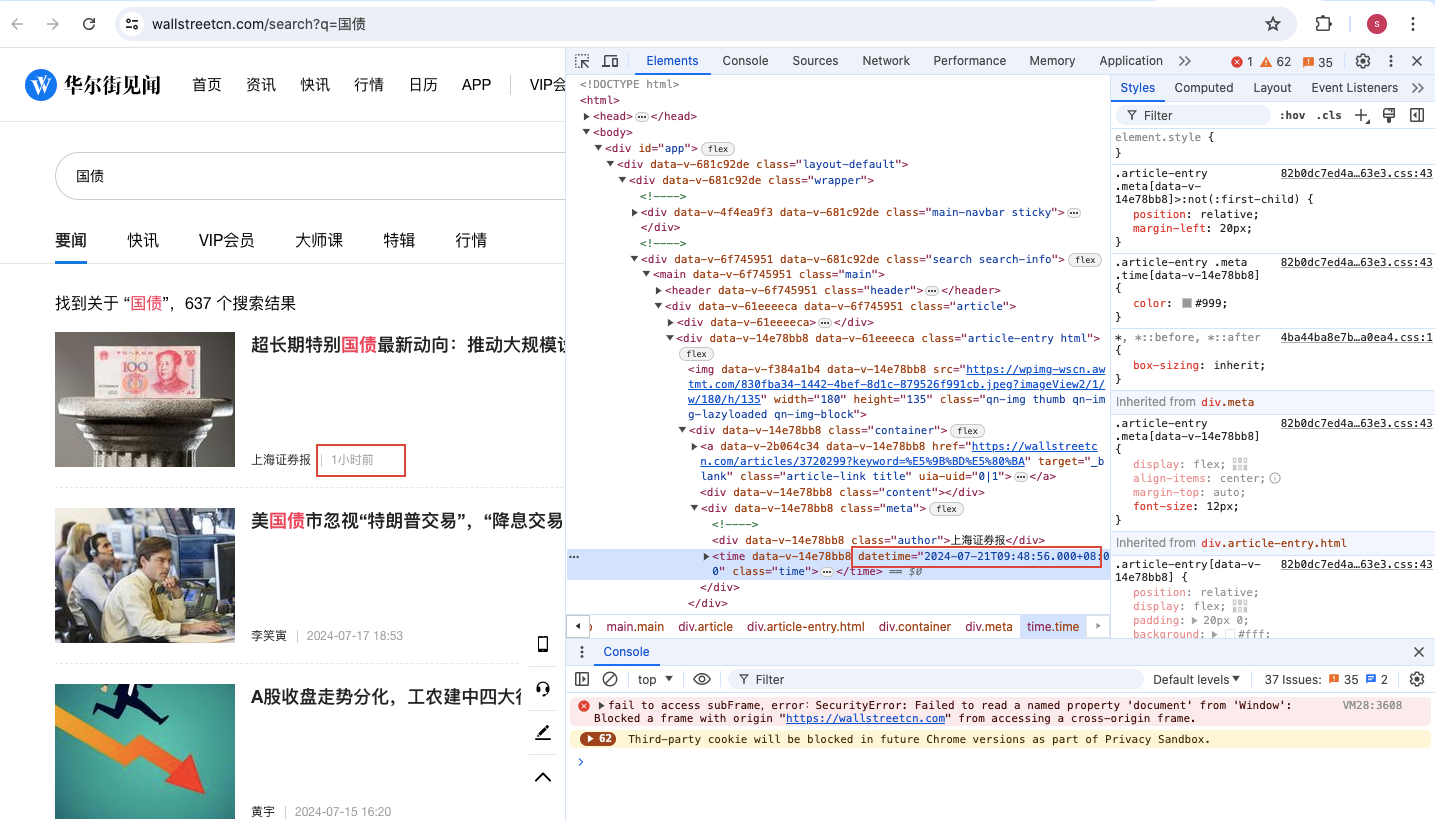This screenshot has height=821, width=1435.
Task: Bookmark page with the star icon
Action: [x=1273, y=24]
